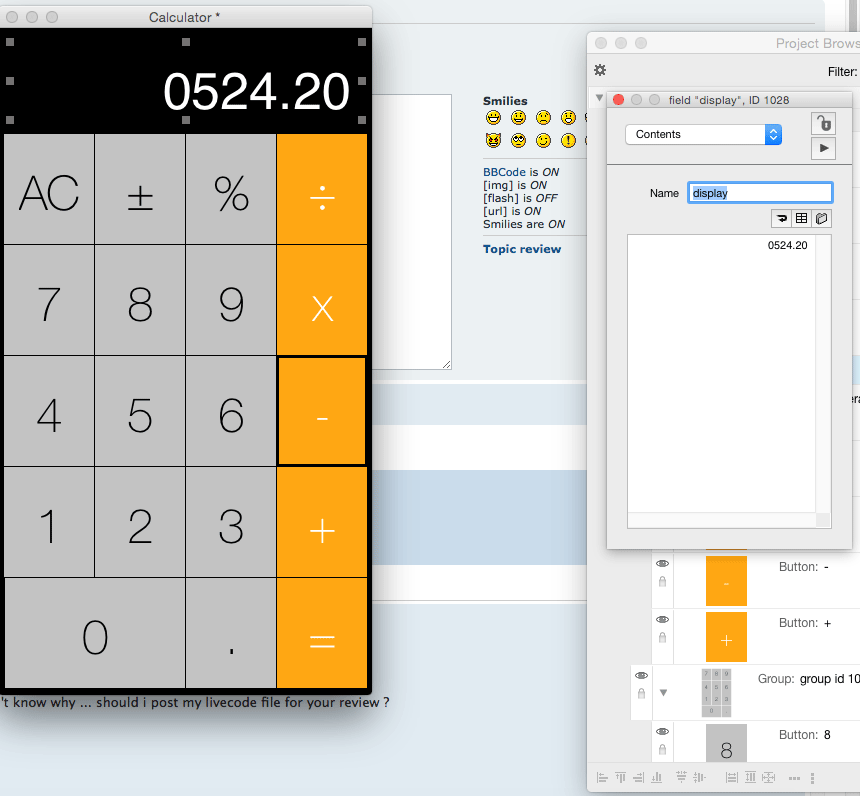Click the align right edges icon

pyautogui.click(x=638, y=777)
